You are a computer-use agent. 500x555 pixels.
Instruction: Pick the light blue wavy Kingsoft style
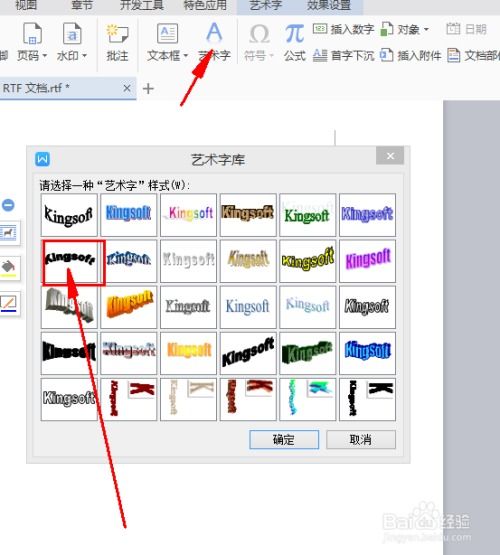pos(308,307)
